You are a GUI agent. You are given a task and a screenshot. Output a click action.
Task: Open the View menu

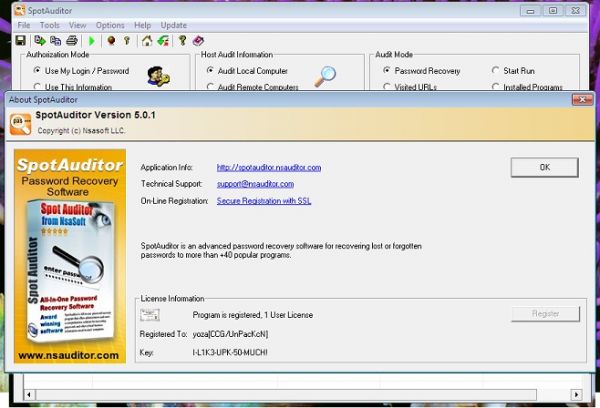[x=78, y=25]
